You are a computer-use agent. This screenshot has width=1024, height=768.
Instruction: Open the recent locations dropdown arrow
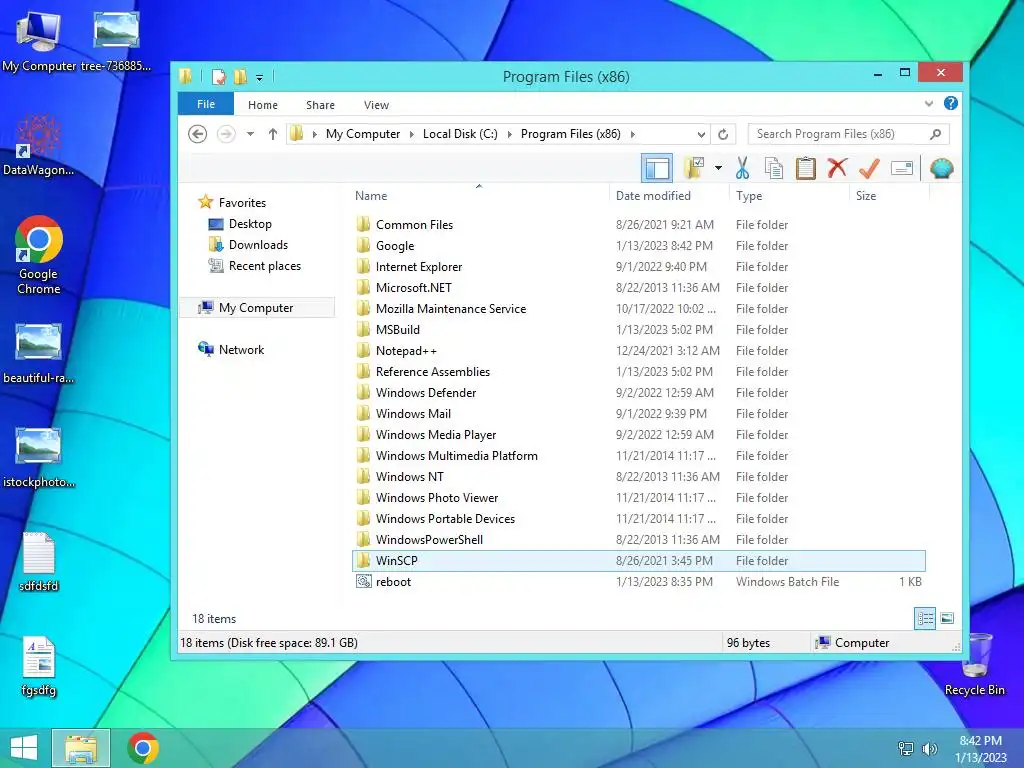pyautogui.click(x=250, y=134)
